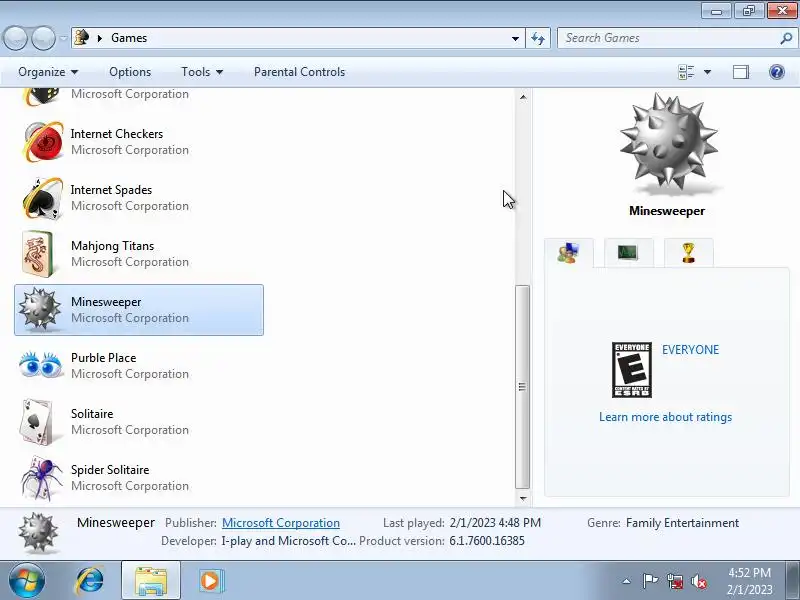Open the recent pages dropdown arrow
Viewport: 800px width, 600px height.
tap(63, 38)
